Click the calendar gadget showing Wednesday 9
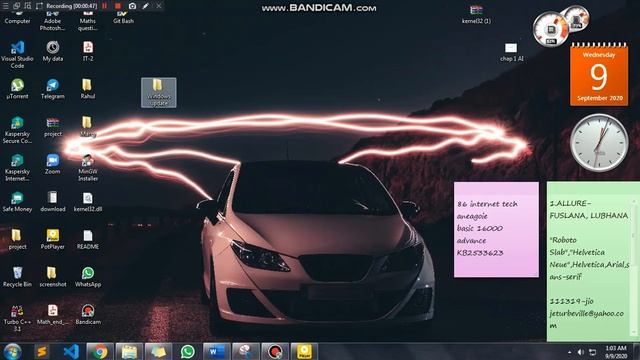 [x=599, y=74]
